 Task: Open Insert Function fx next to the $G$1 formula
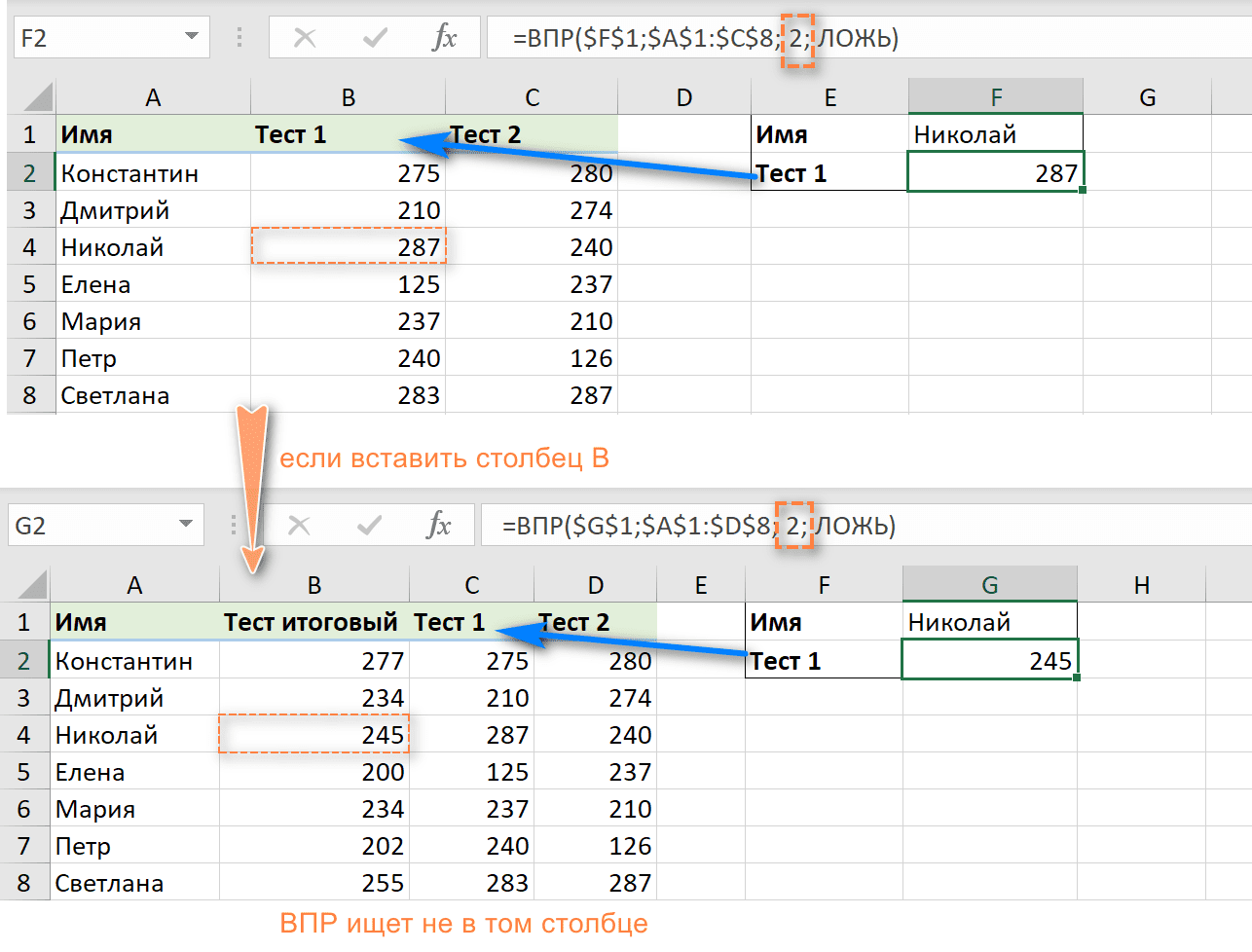click(439, 526)
